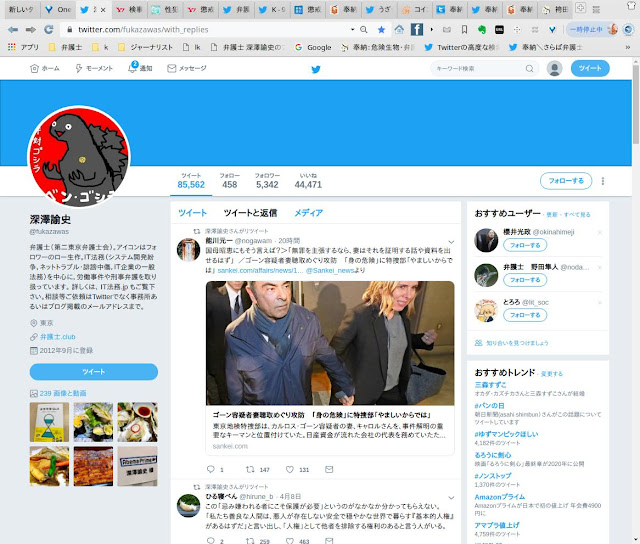The image size is (640, 544).
Task: Open the Google bookmark
Action: point(313,47)
